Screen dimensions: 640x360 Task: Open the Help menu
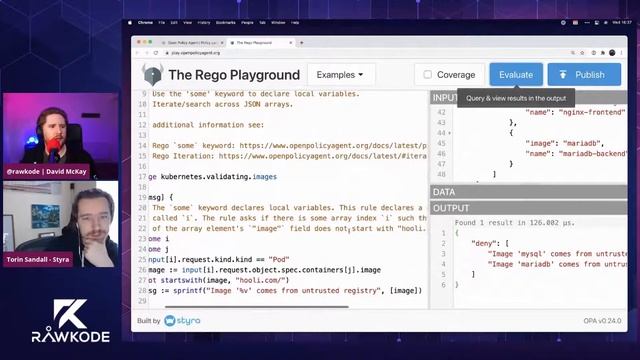tap(295, 23)
